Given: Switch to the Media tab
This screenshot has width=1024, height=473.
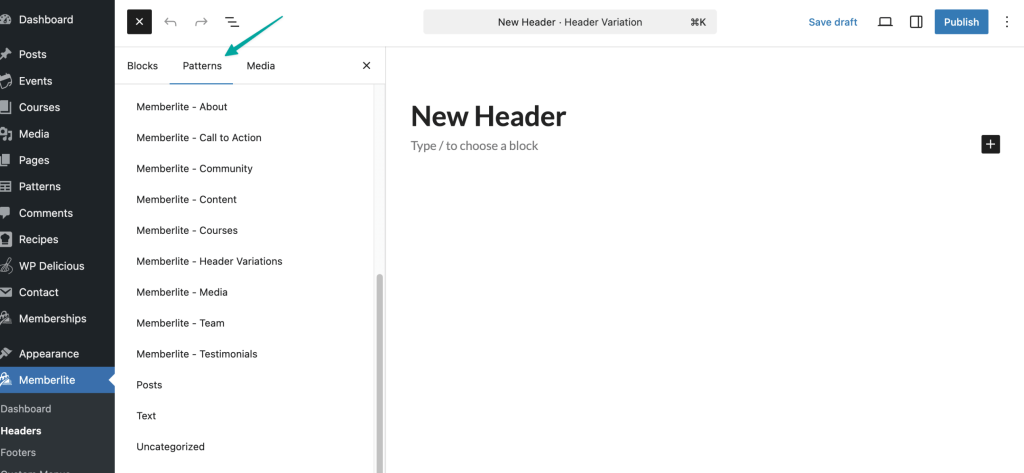Looking at the screenshot, I should pos(261,65).
